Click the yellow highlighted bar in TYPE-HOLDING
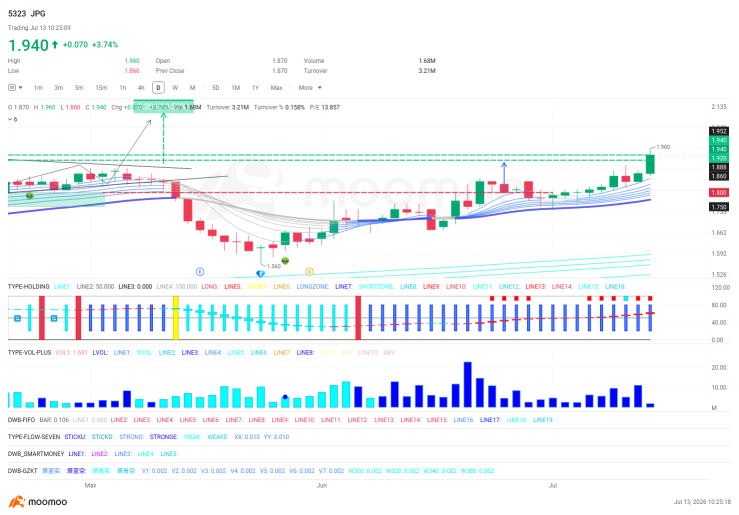 (x=176, y=318)
